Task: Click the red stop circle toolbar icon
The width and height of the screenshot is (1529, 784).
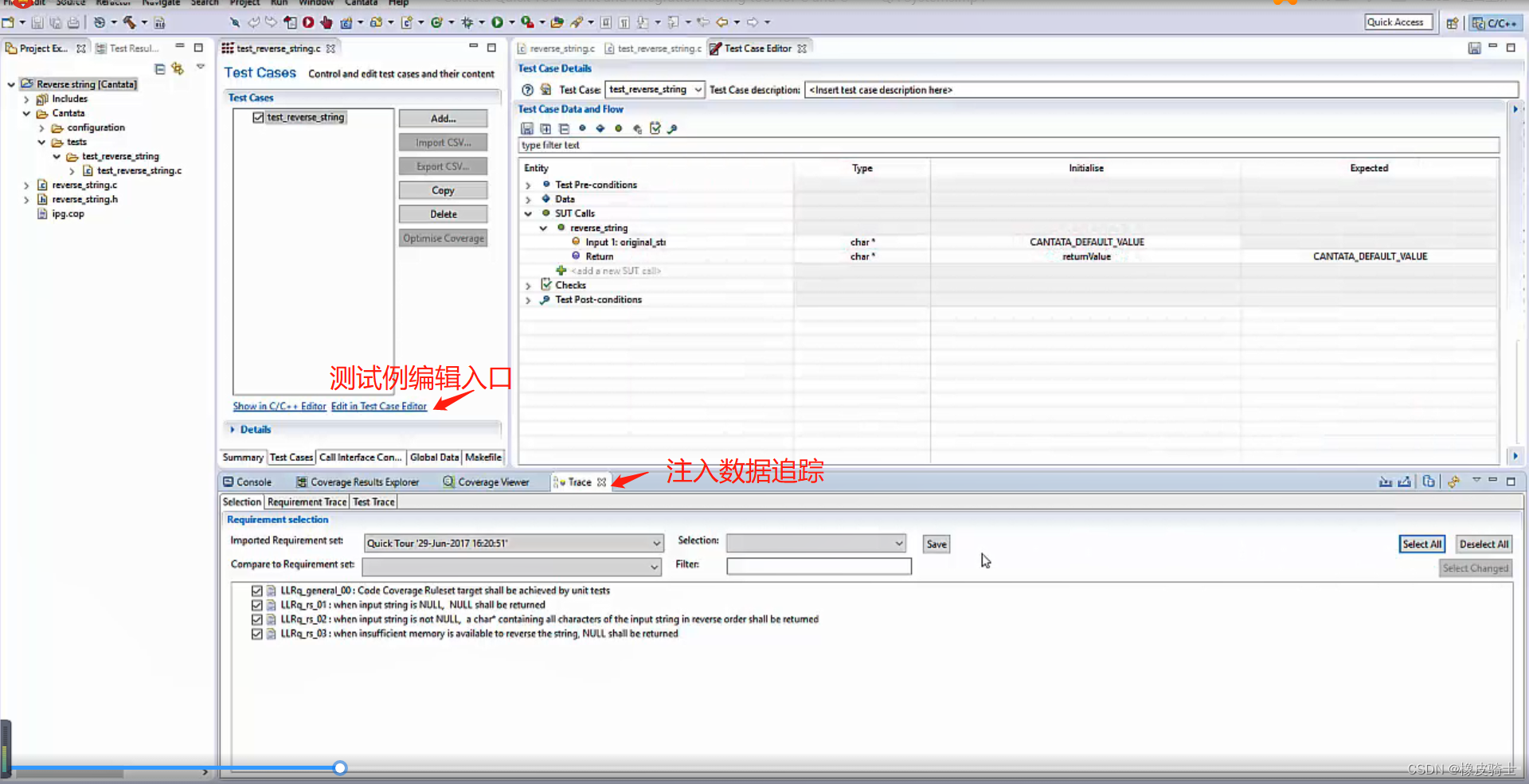Action: 308,22
